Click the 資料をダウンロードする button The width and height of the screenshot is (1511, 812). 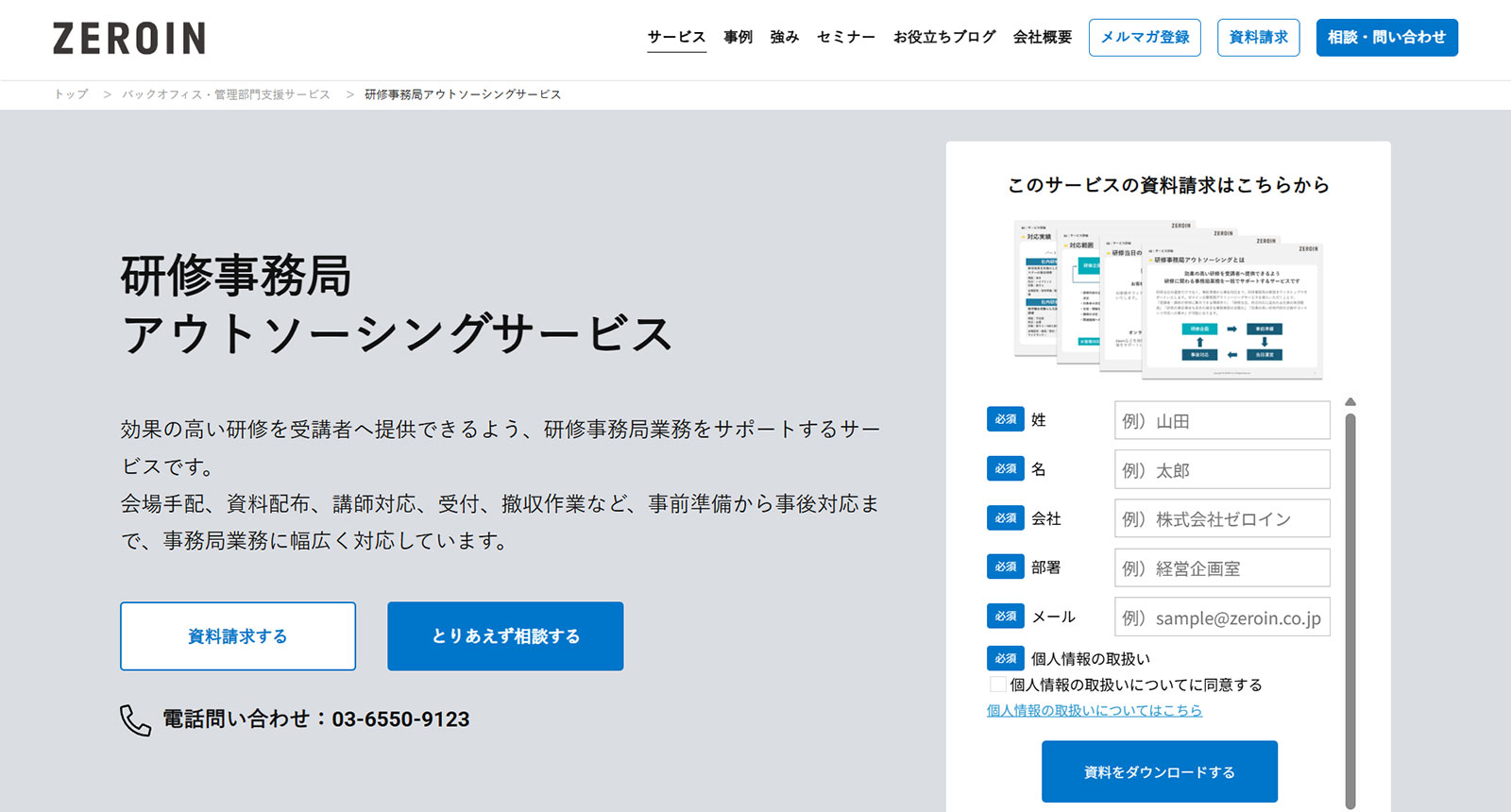(1160, 771)
